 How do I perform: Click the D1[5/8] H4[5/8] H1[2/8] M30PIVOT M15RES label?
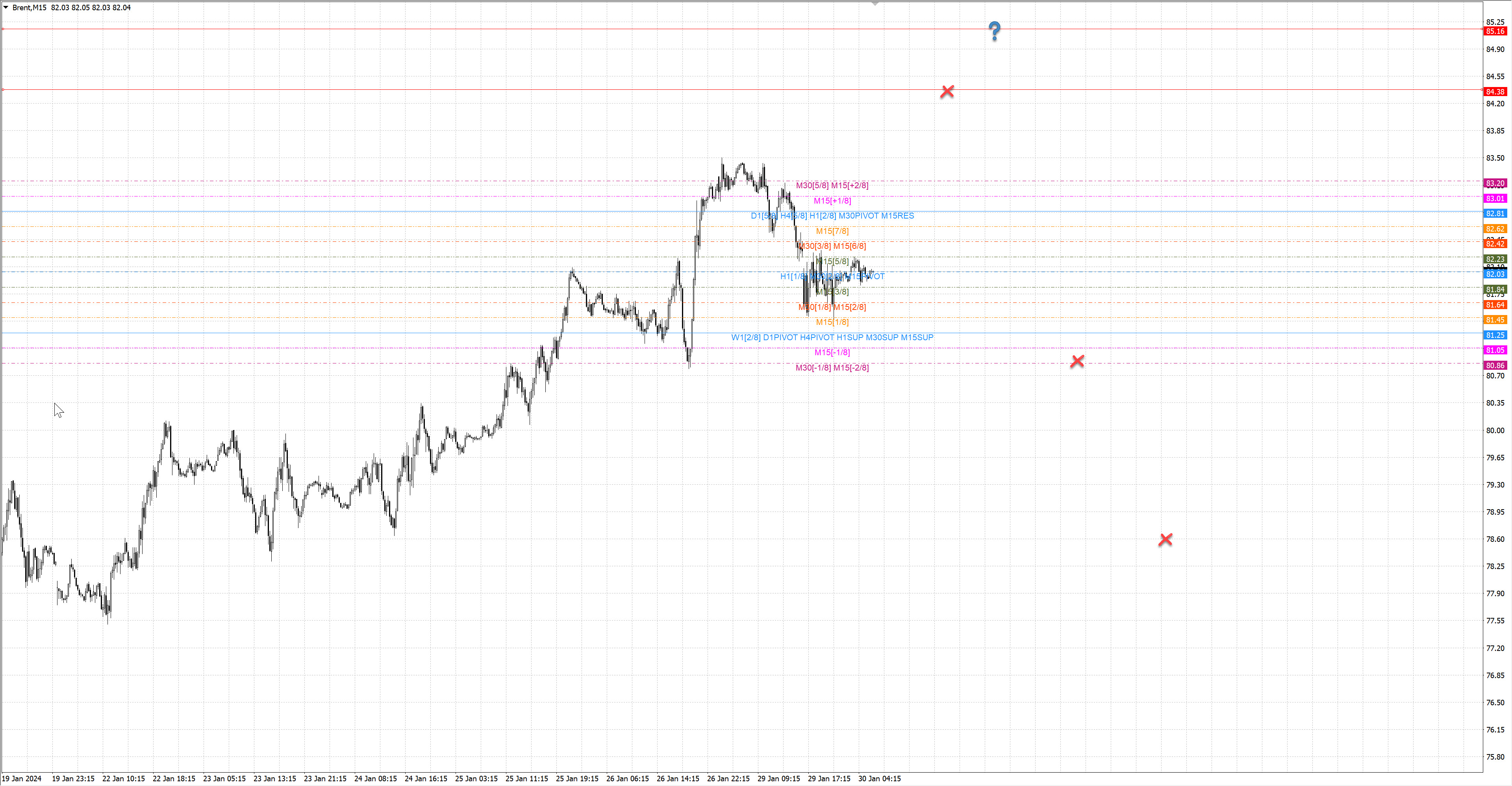click(832, 215)
